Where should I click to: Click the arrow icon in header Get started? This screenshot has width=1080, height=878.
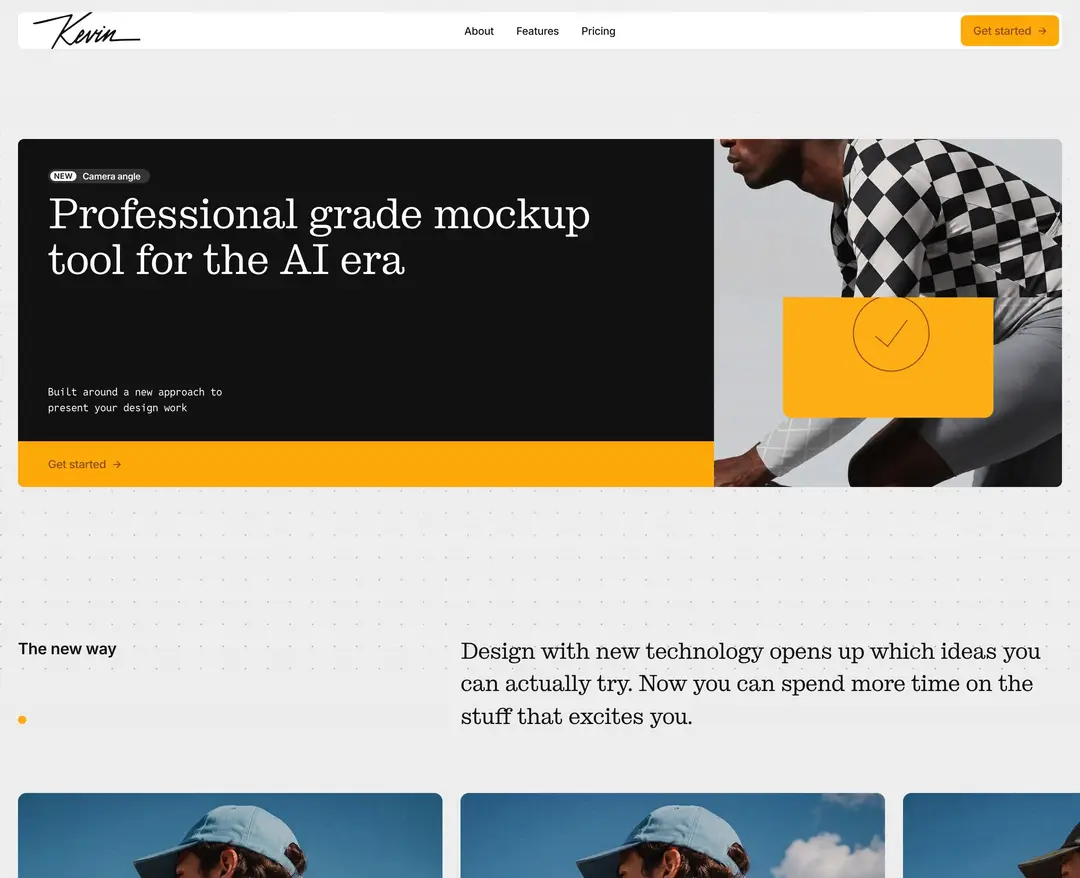[1042, 31]
